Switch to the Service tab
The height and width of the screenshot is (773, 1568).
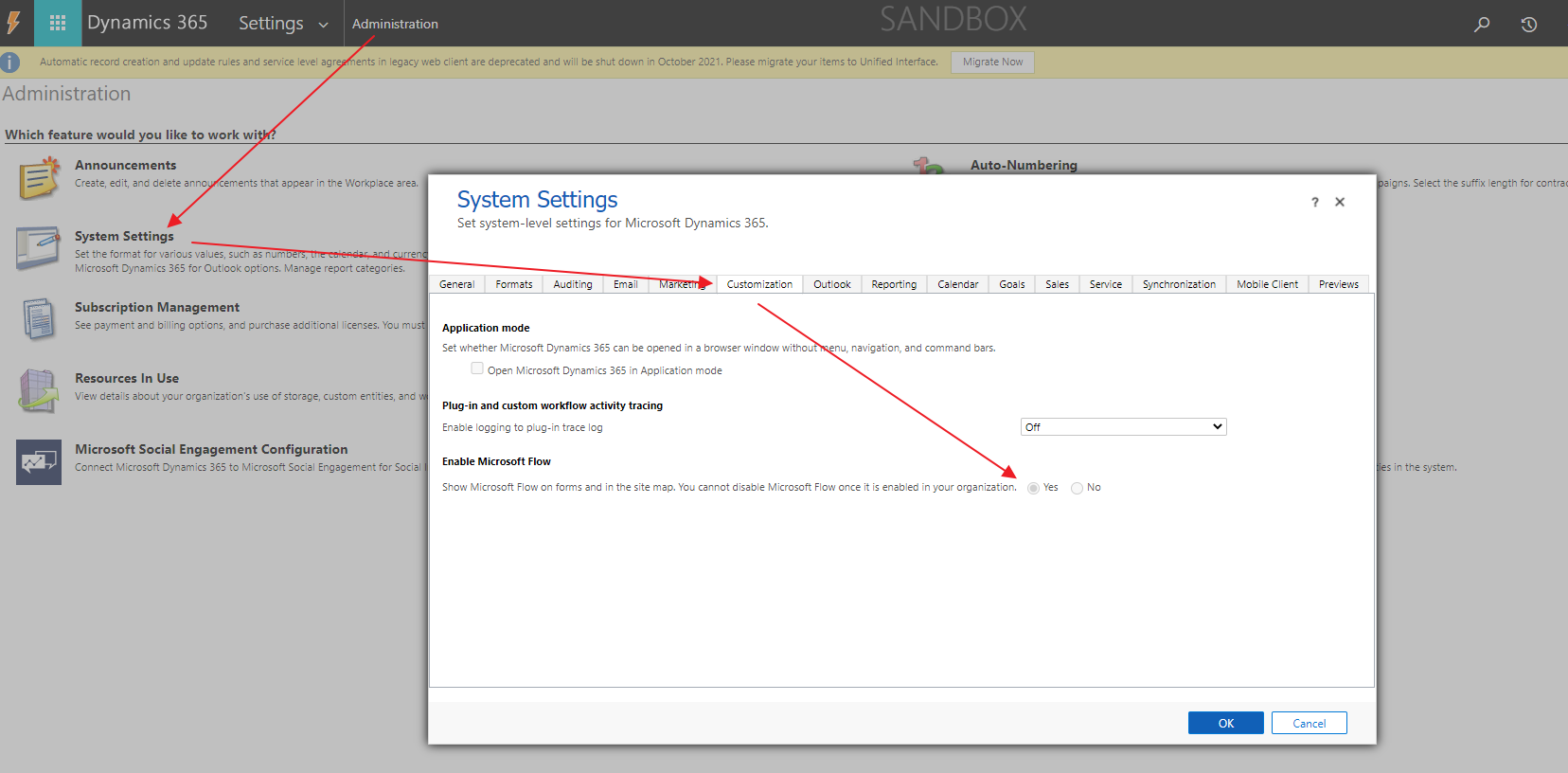click(1105, 284)
